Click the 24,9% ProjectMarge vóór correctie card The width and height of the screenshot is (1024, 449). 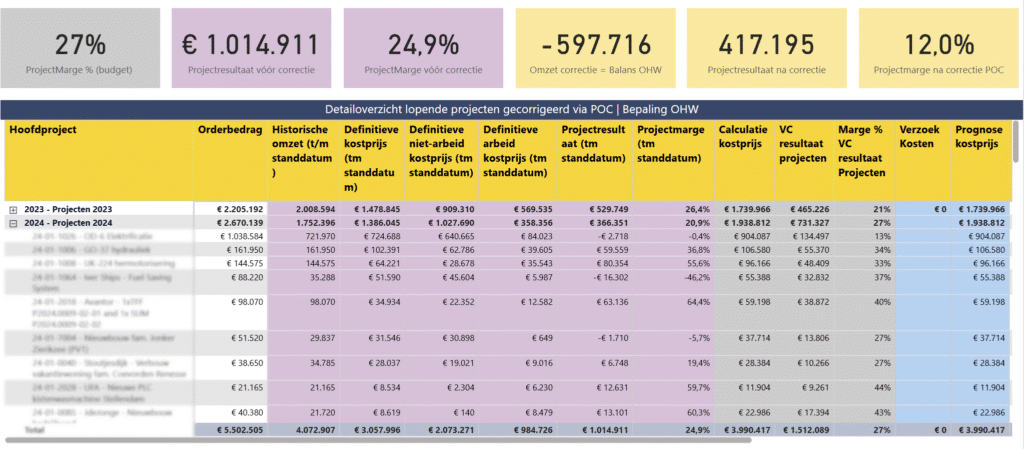click(x=423, y=48)
